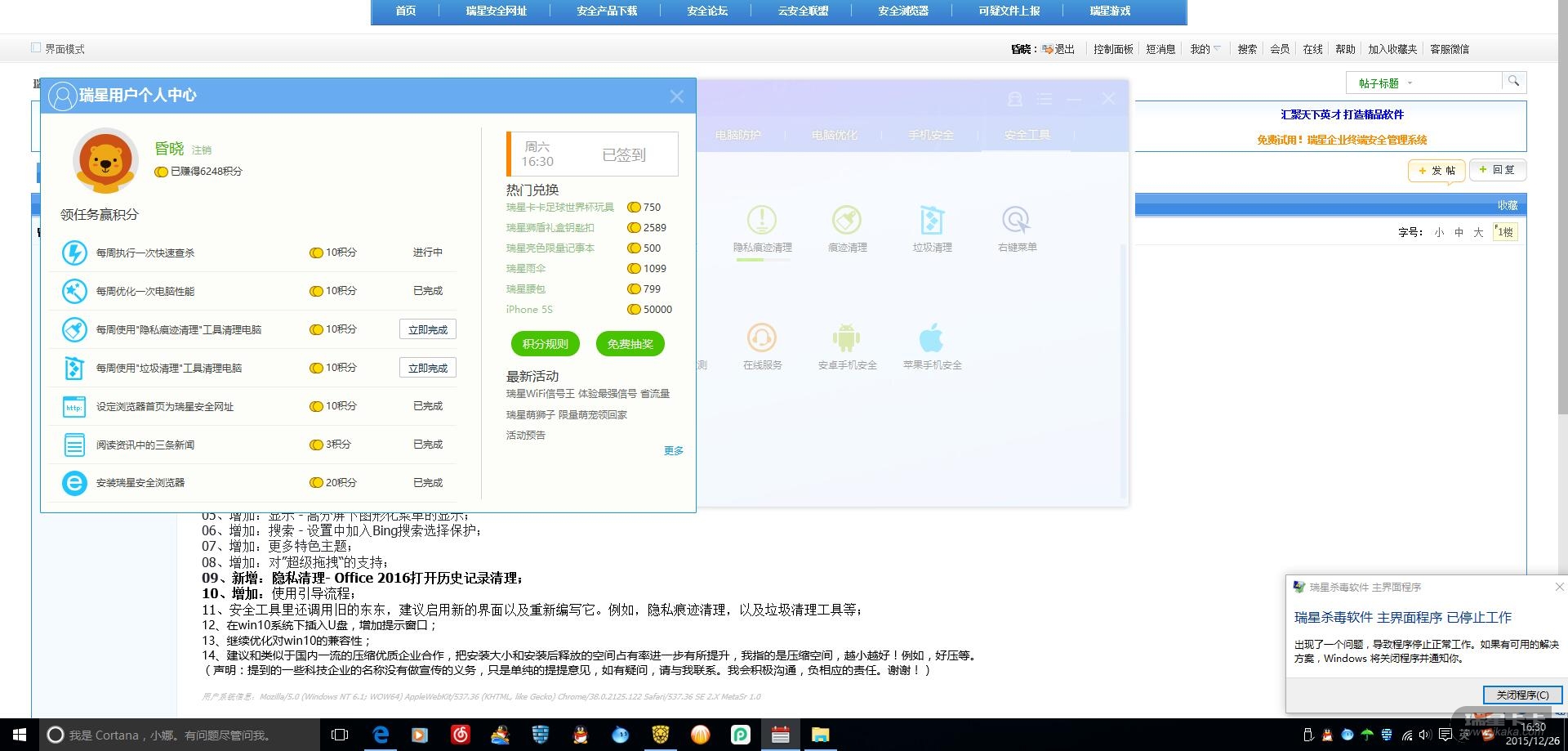
Task: Open 安卓手机安全 Android security icon
Action: [847, 338]
